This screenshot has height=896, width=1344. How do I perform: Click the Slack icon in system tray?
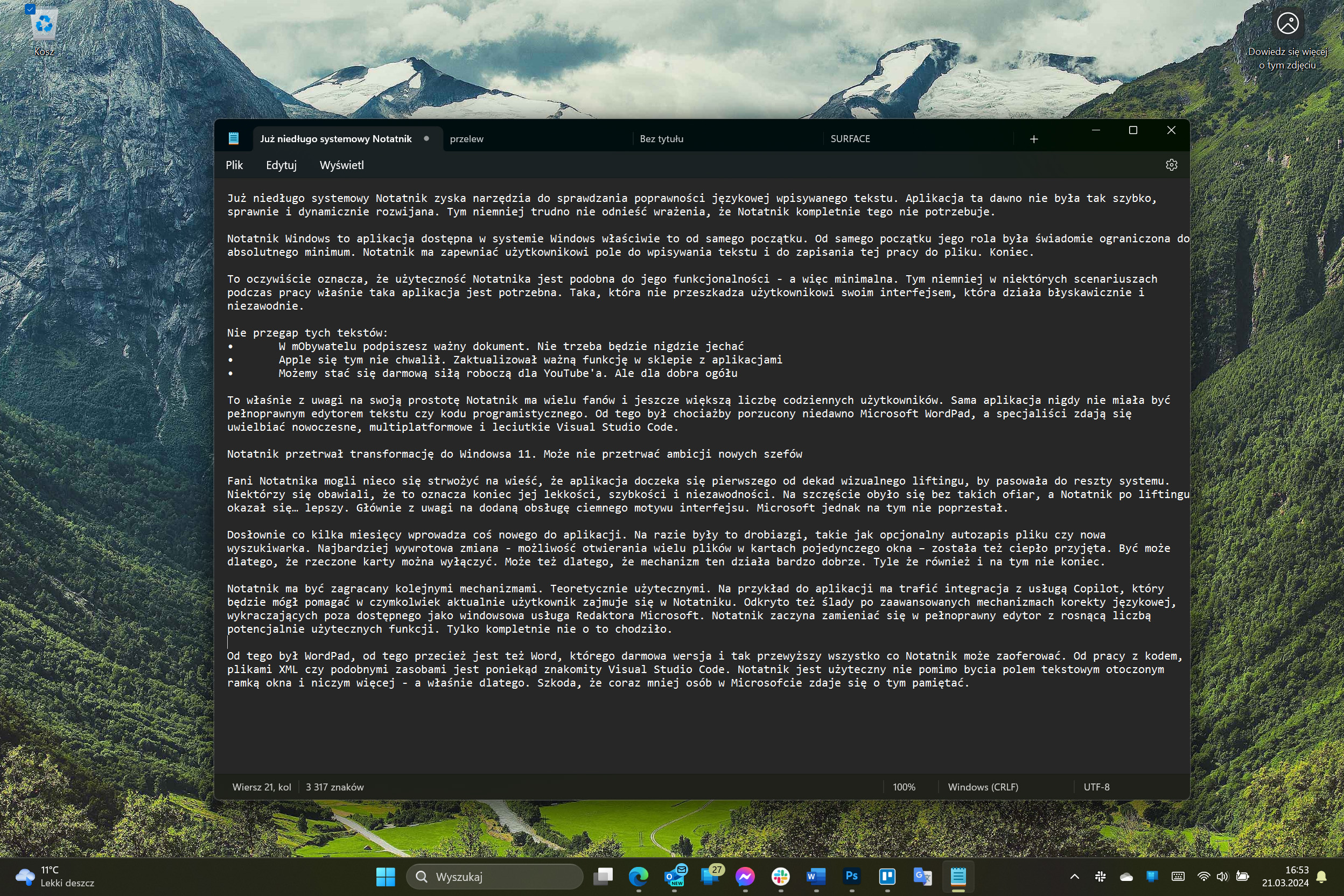[1100, 876]
